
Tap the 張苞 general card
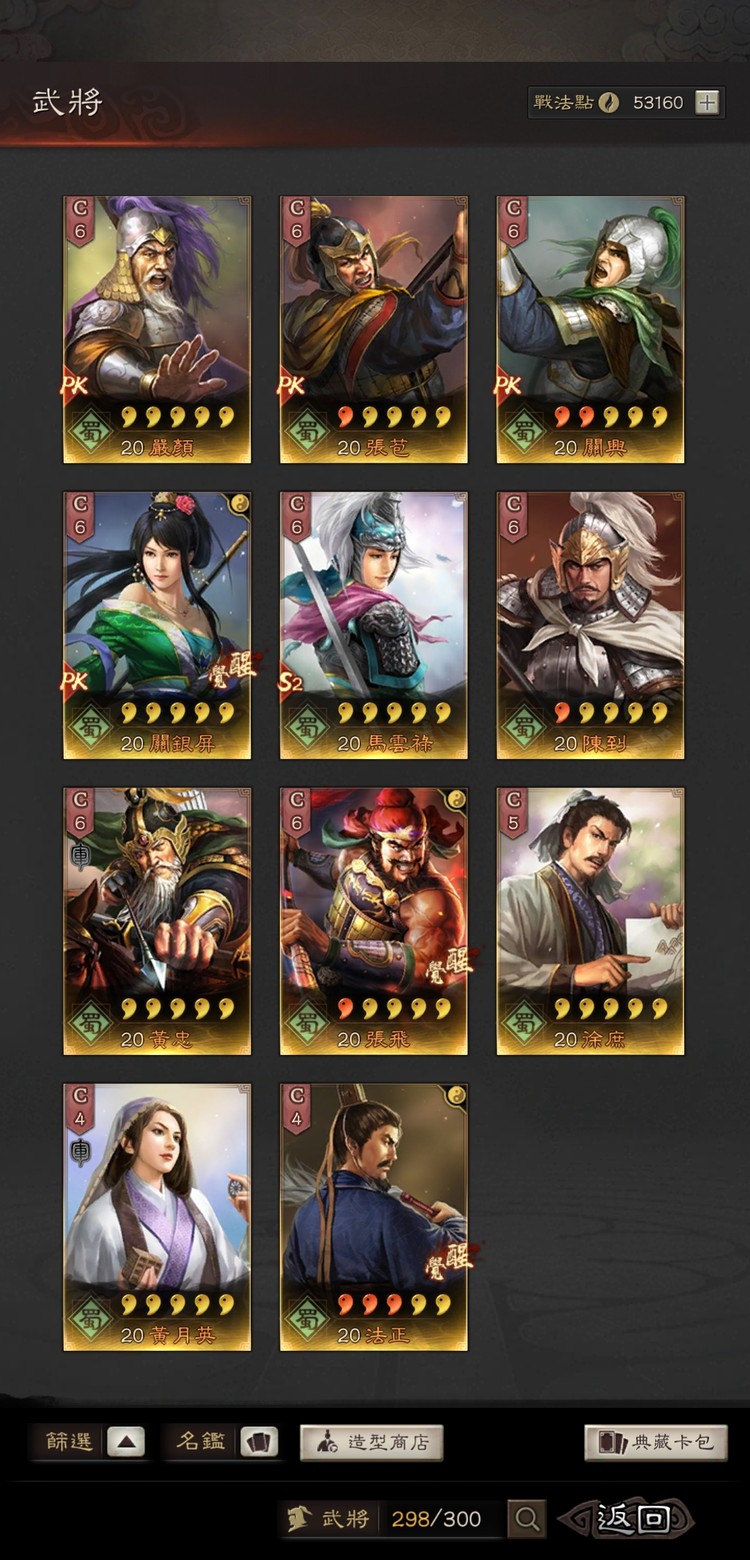tap(374, 329)
